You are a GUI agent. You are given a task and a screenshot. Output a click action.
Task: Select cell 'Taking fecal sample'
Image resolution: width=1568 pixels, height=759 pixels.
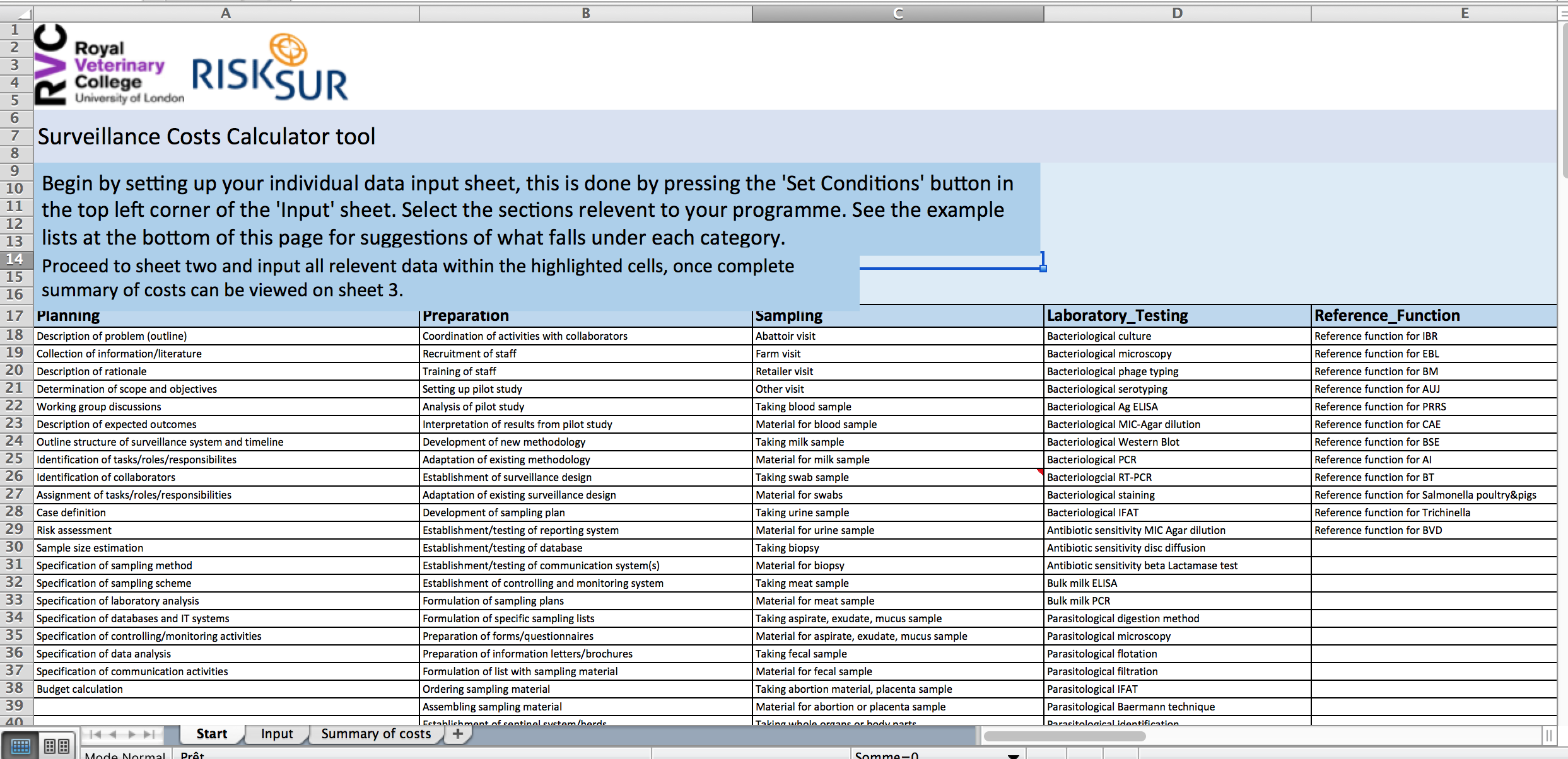tap(898, 654)
